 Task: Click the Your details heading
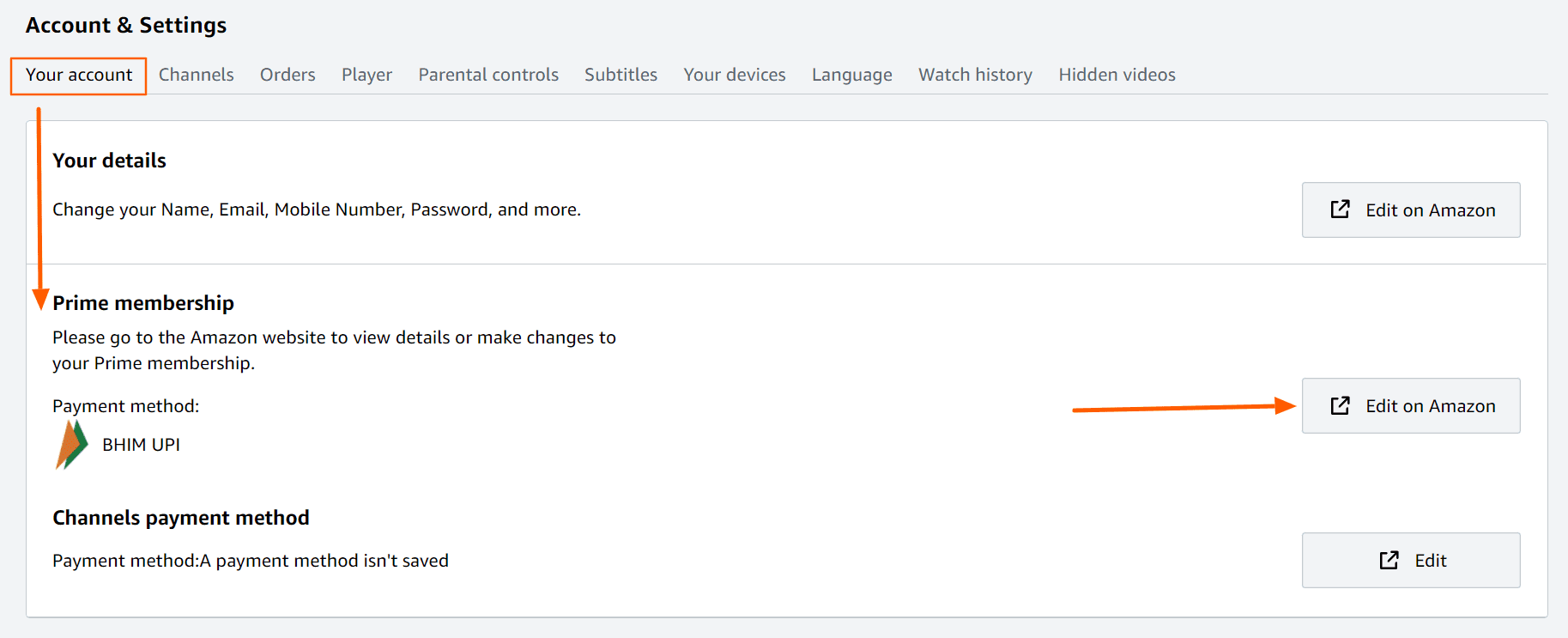coord(109,161)
